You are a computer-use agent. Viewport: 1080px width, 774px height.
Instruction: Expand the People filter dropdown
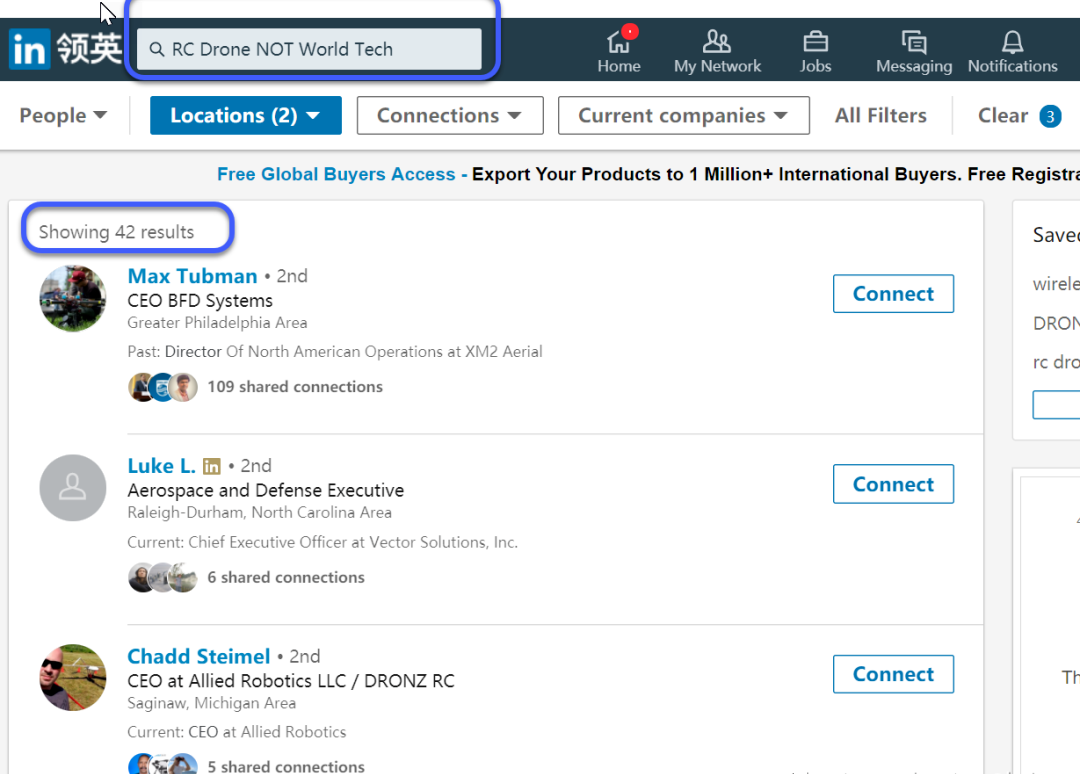click(x=63, y=115)
